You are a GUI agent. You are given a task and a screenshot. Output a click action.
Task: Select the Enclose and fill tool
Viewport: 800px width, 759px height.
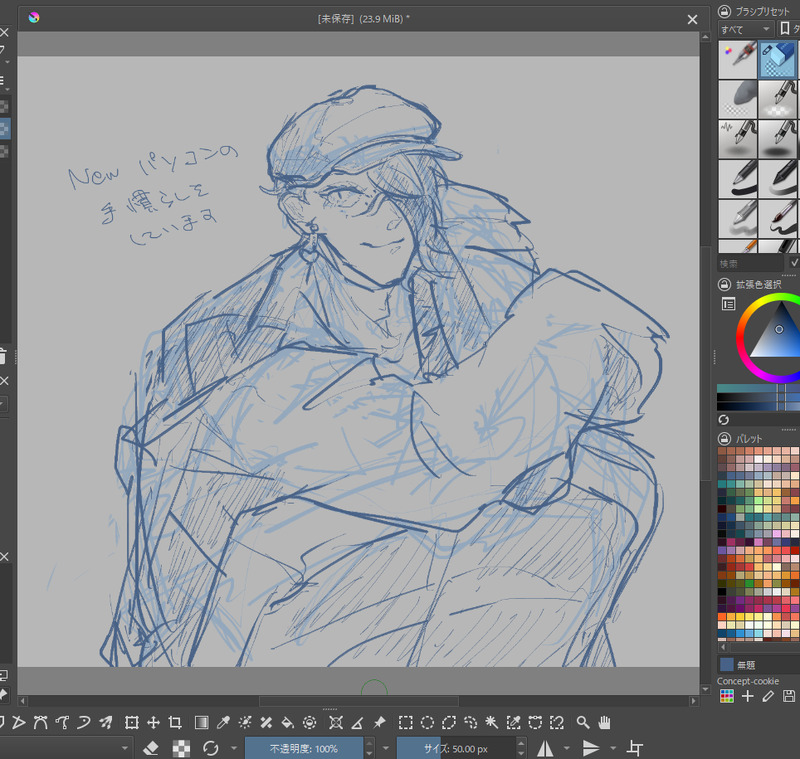point(310,722)
